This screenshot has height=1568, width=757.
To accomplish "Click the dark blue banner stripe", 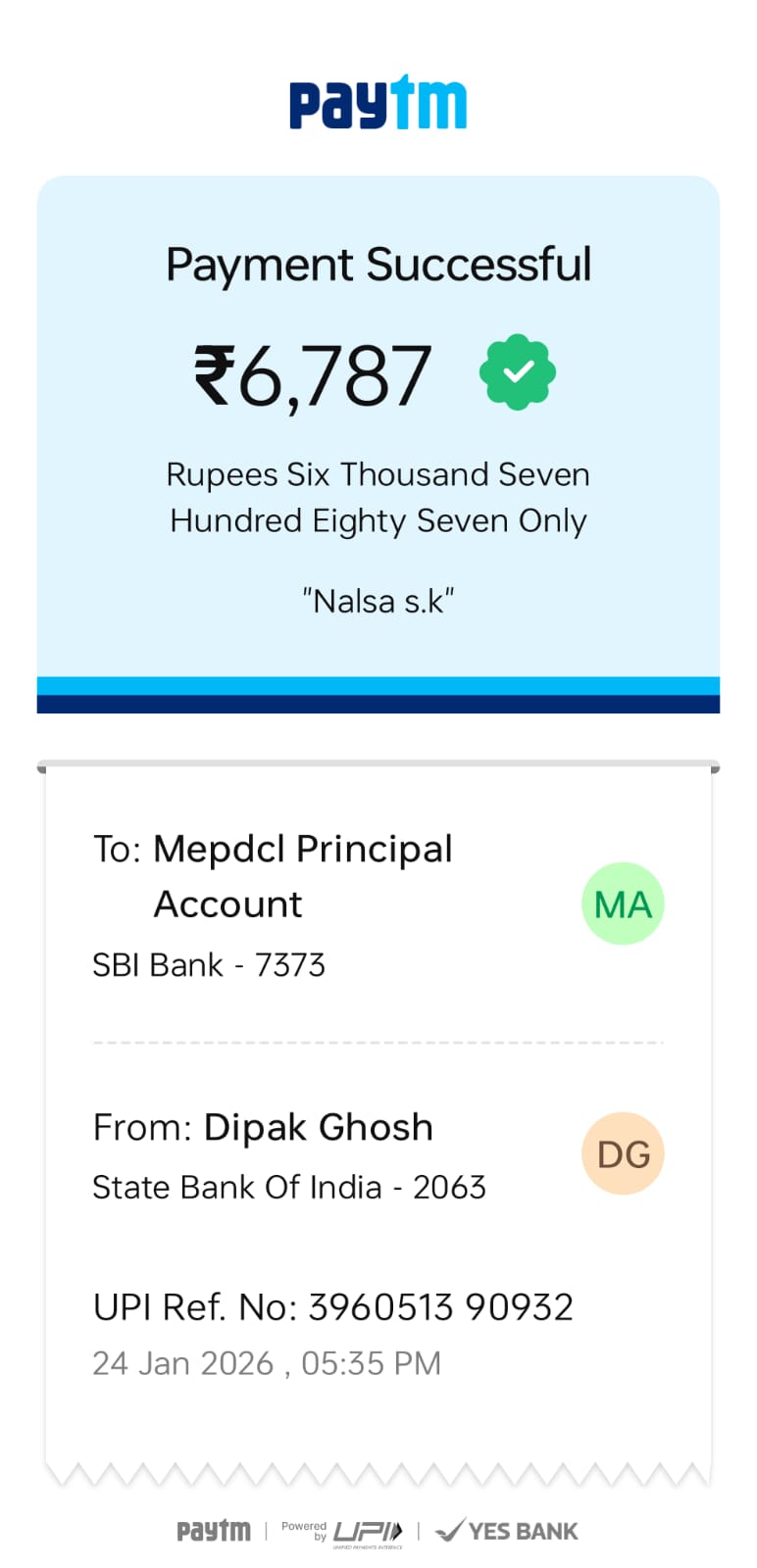I will click(x=378, y=705).
